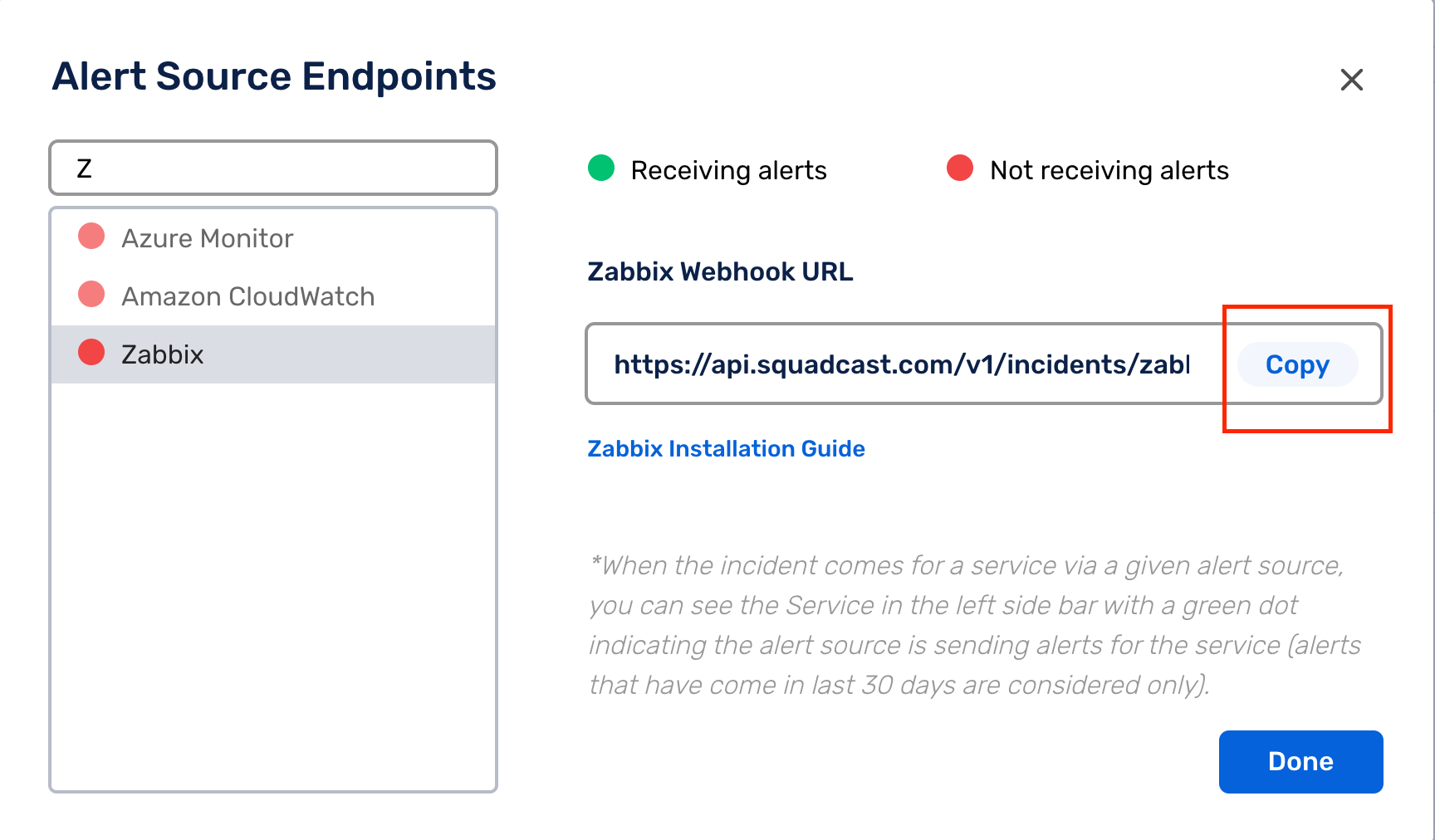The height and width of the screenshot is (840, 1435).
Task: Click the red status dot beside Amazon CloudWatch
Action: [x=91, y=294]
